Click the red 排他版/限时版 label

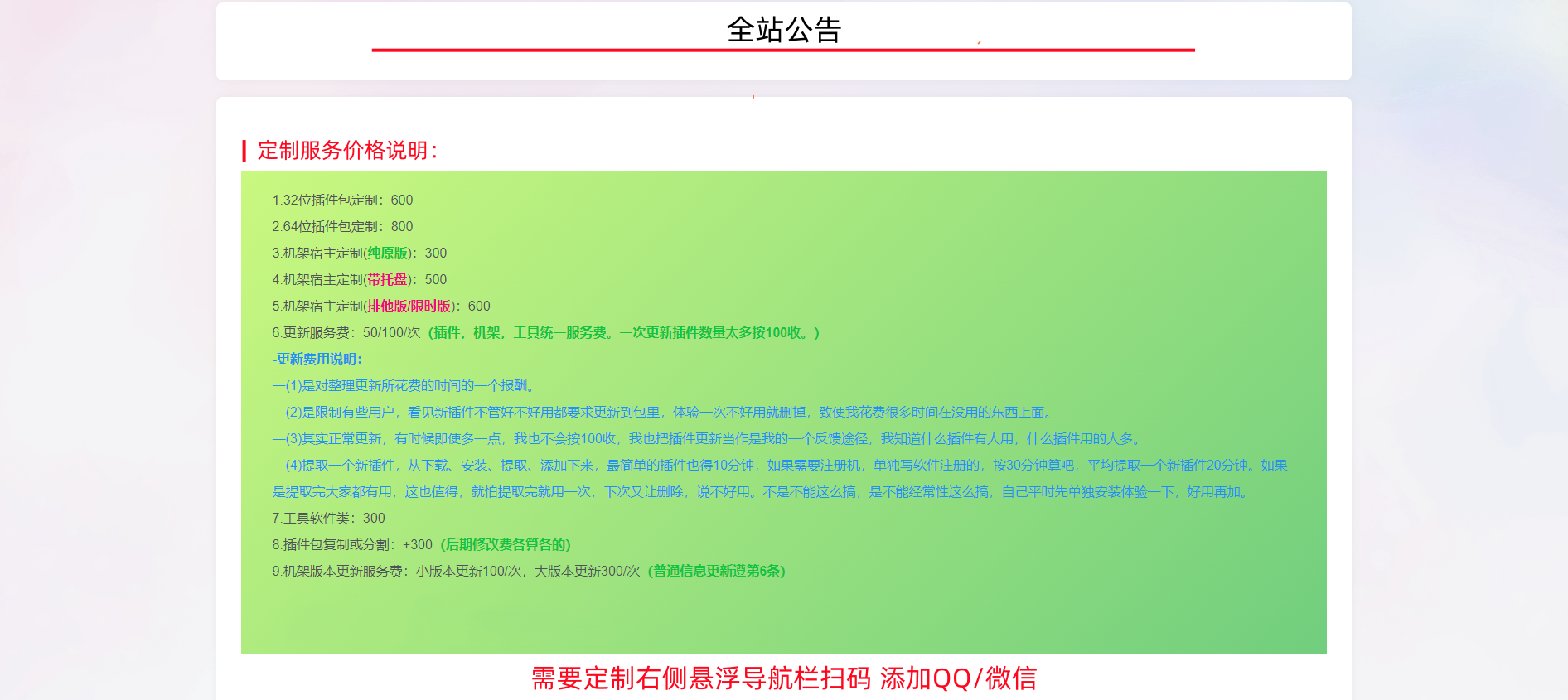pos(409,307)
